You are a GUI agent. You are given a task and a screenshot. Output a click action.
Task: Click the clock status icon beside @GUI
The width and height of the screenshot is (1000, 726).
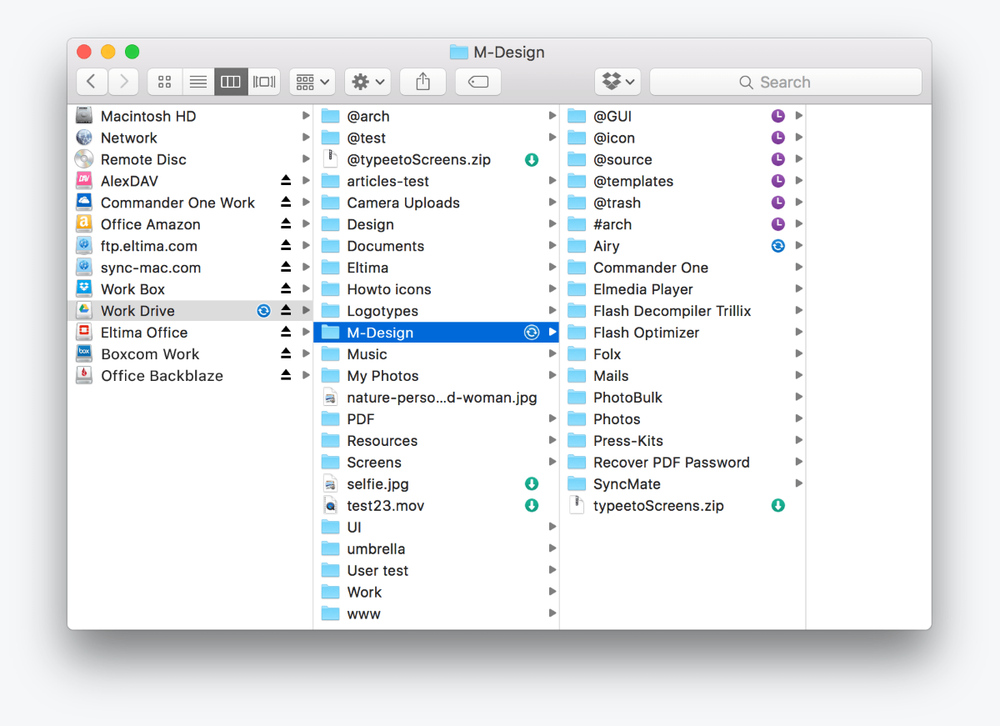pyautogui.click(x=778, y=116)
